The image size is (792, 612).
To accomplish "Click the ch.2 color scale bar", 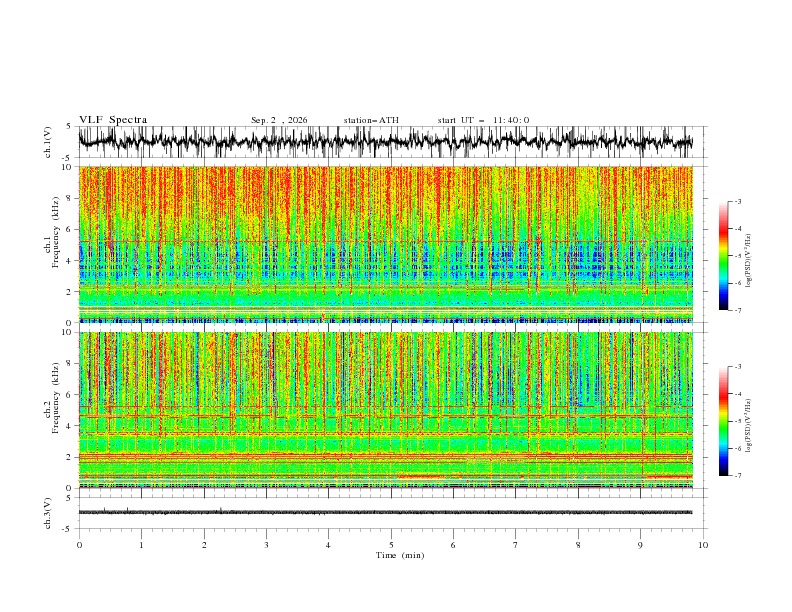I will coord(723,421).
